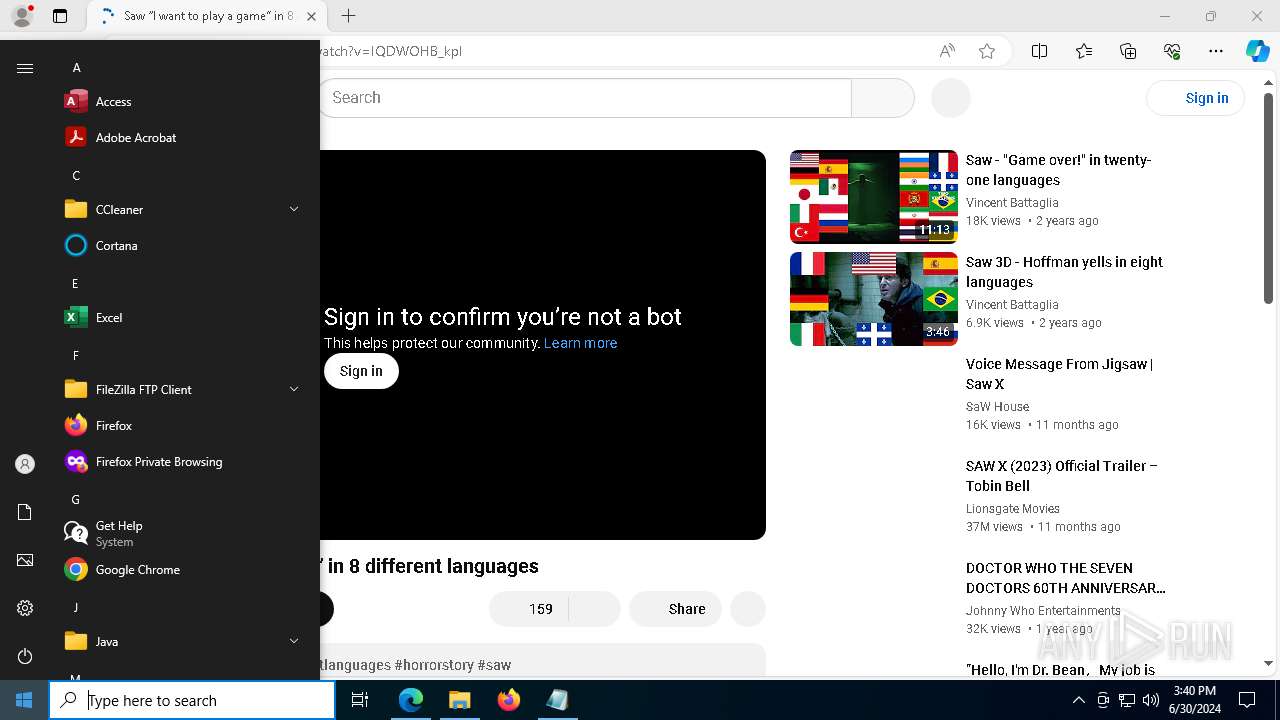Open the Edge Favorites list

pos(1083,51)
